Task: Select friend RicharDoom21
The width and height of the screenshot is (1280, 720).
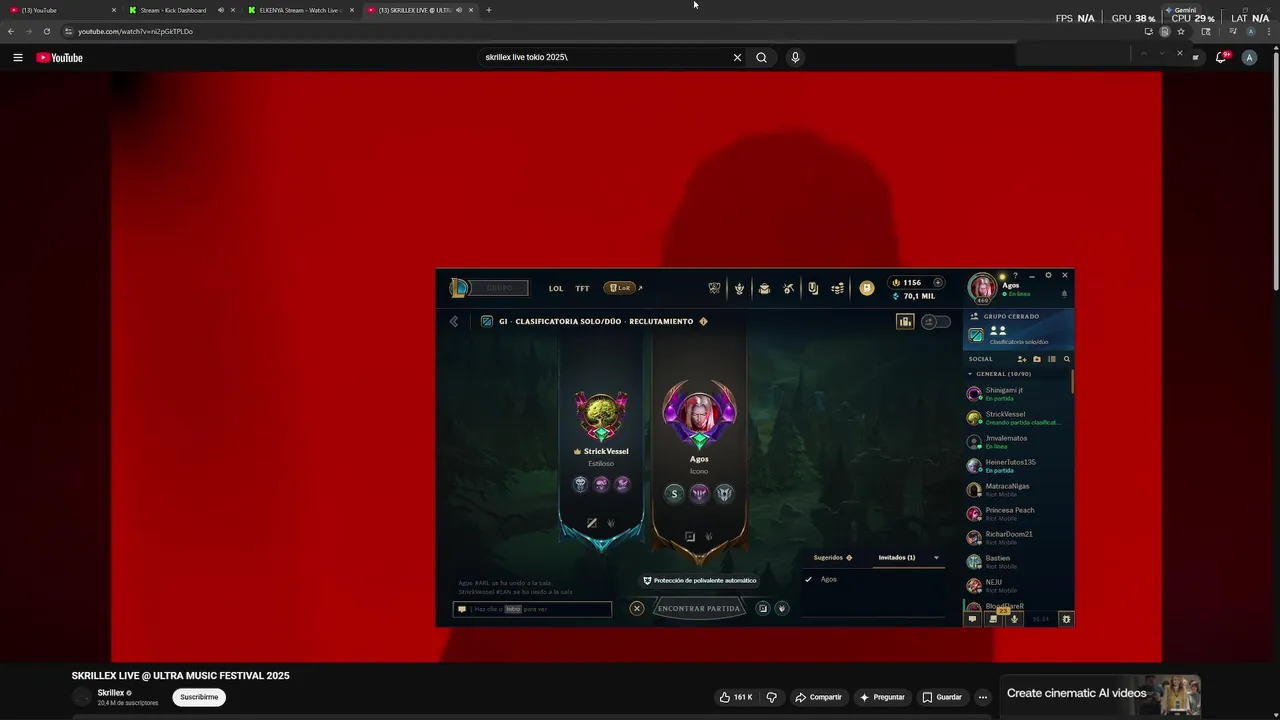Action: point(1017,538)
